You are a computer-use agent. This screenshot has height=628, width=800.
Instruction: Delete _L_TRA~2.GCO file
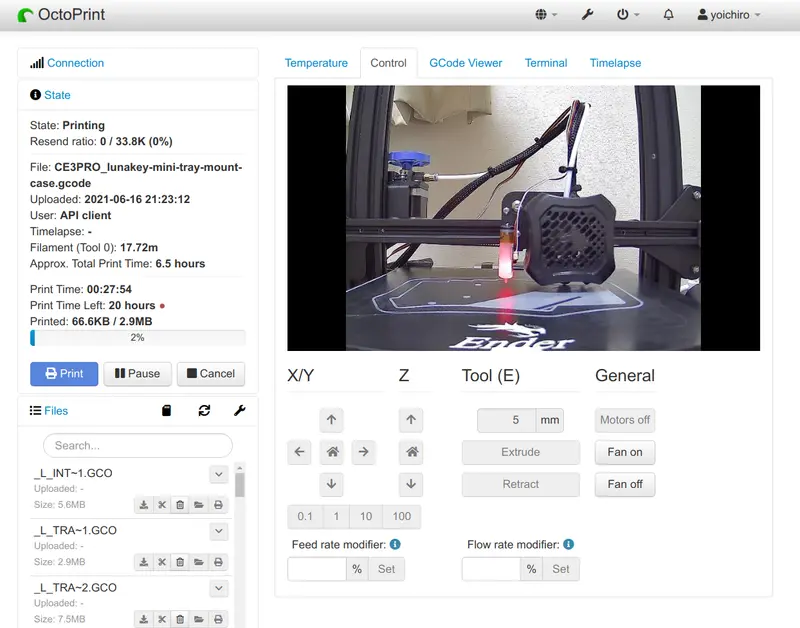tap(180, 619)
